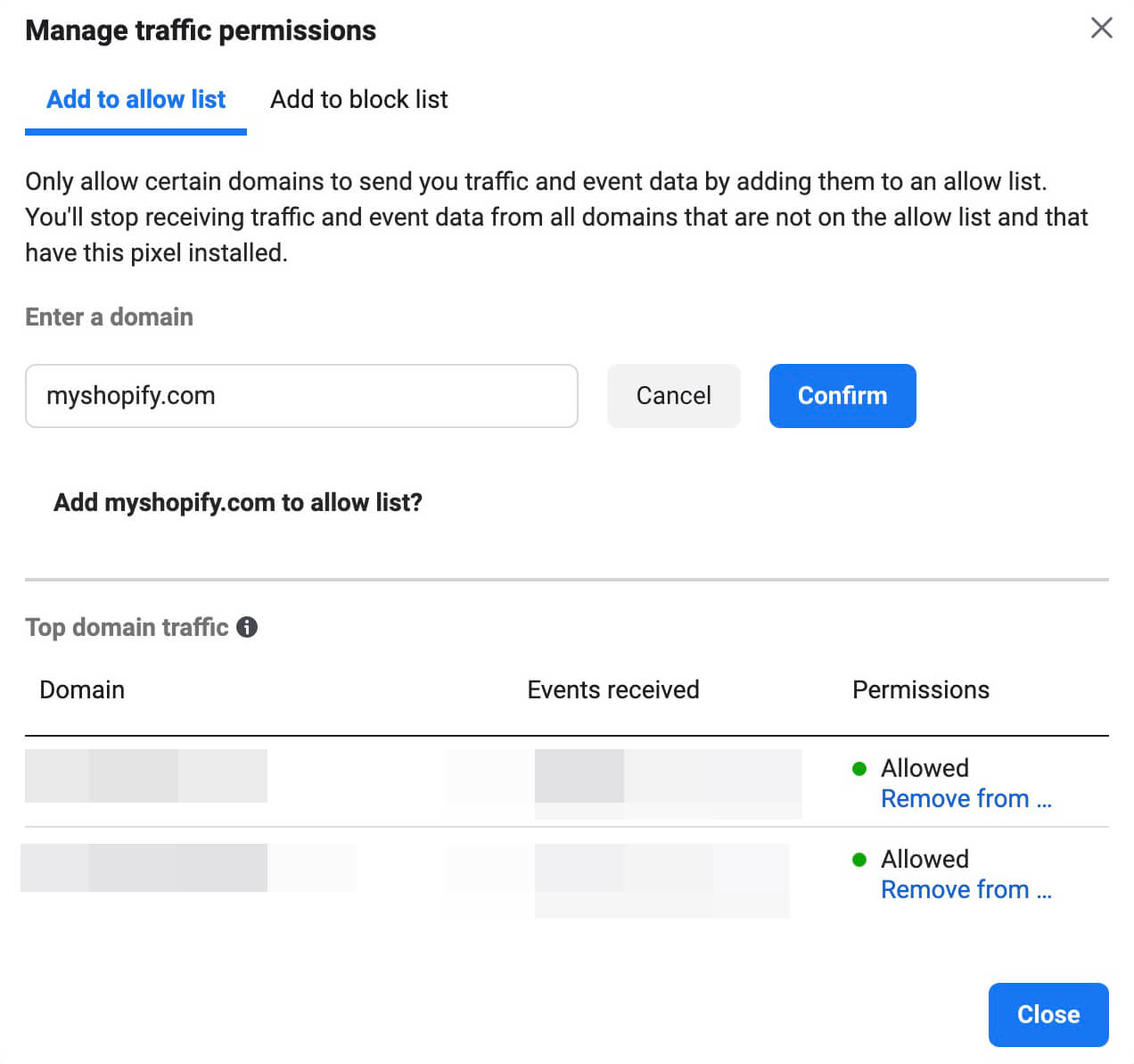Image resolution: width=1134 pixels, height=1064 pixels.
Task: Click the green status dot in first row
Action: click(x=859, y=769)
